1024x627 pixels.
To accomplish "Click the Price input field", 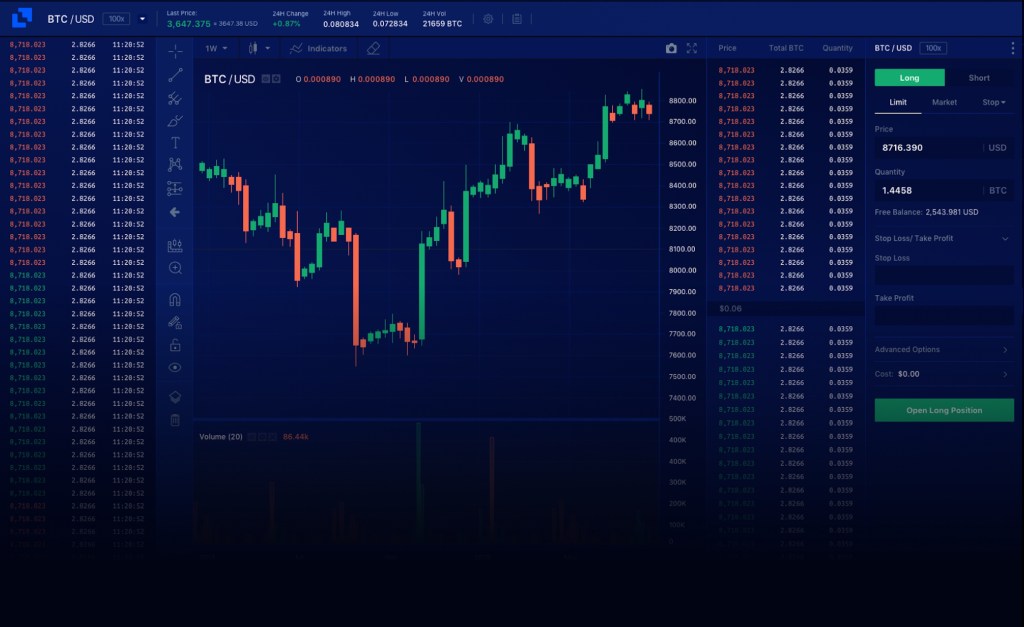I will point(928,148).
